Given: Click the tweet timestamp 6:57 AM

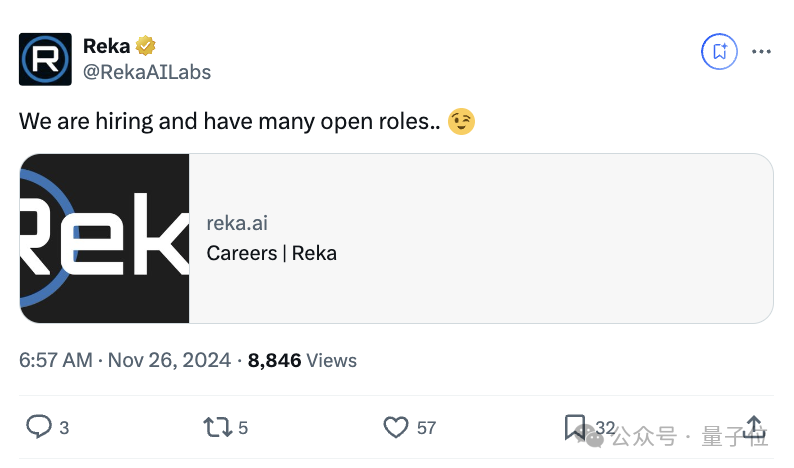Looking at the screenshot, I should click(56, 360).
